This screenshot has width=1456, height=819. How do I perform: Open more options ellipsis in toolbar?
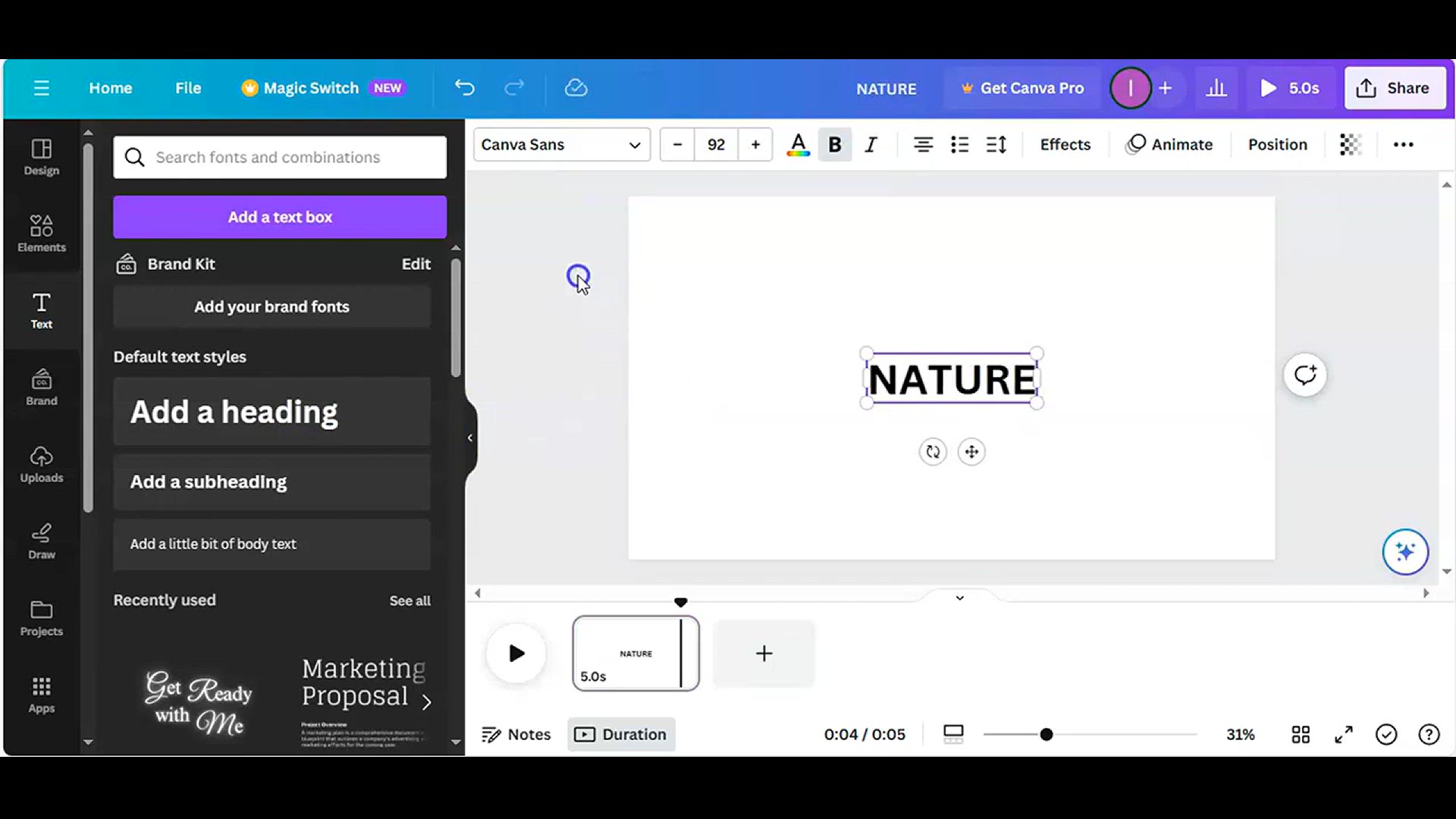tap(1404, 144)
